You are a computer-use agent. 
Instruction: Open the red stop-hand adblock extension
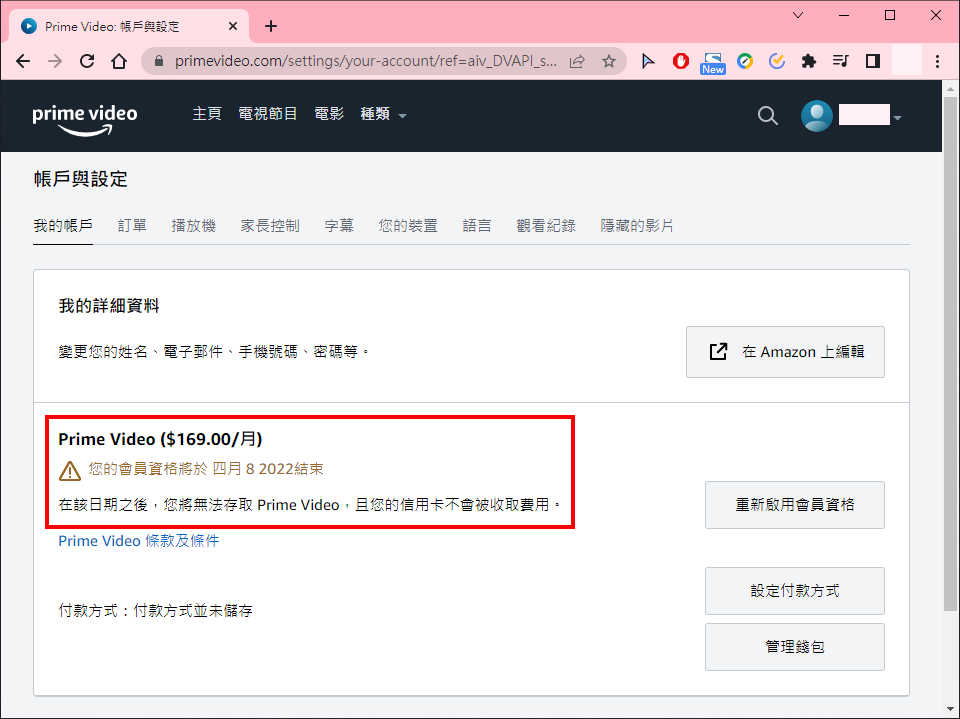click(x=680, y=61)
